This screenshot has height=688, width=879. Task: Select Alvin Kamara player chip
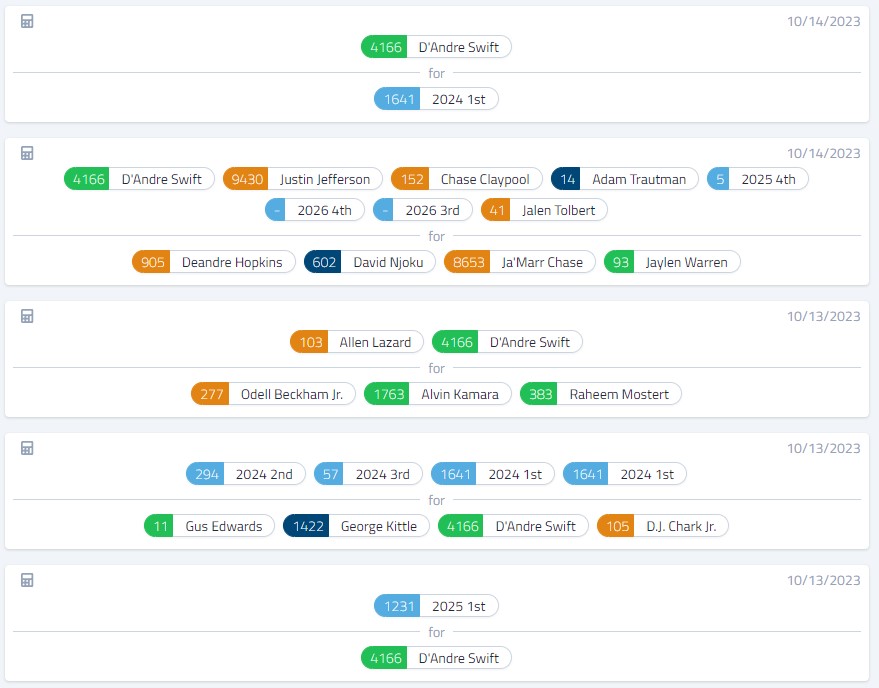[x=438, y=394]
